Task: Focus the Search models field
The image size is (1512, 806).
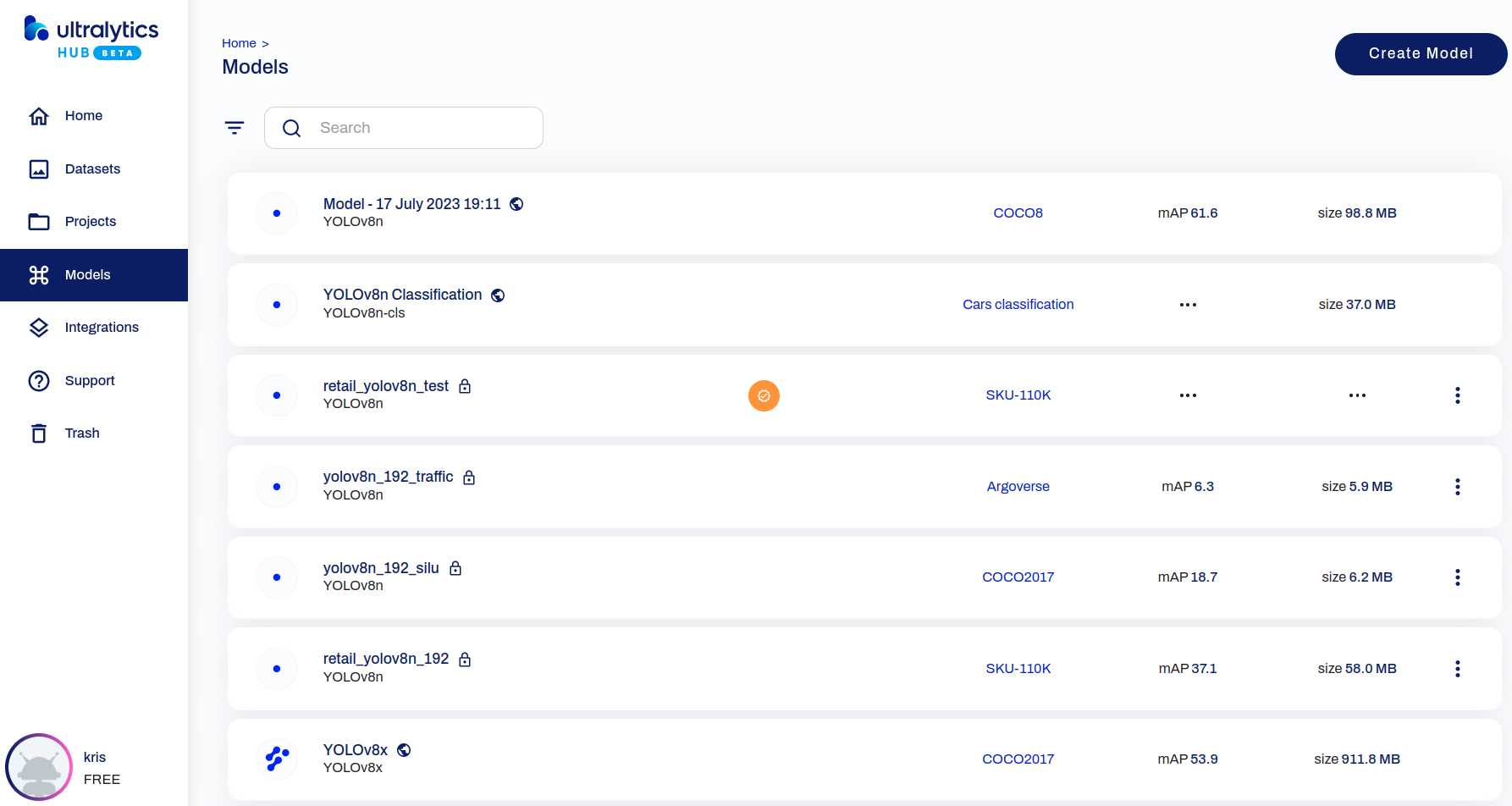Action: (x=404, y=128)
